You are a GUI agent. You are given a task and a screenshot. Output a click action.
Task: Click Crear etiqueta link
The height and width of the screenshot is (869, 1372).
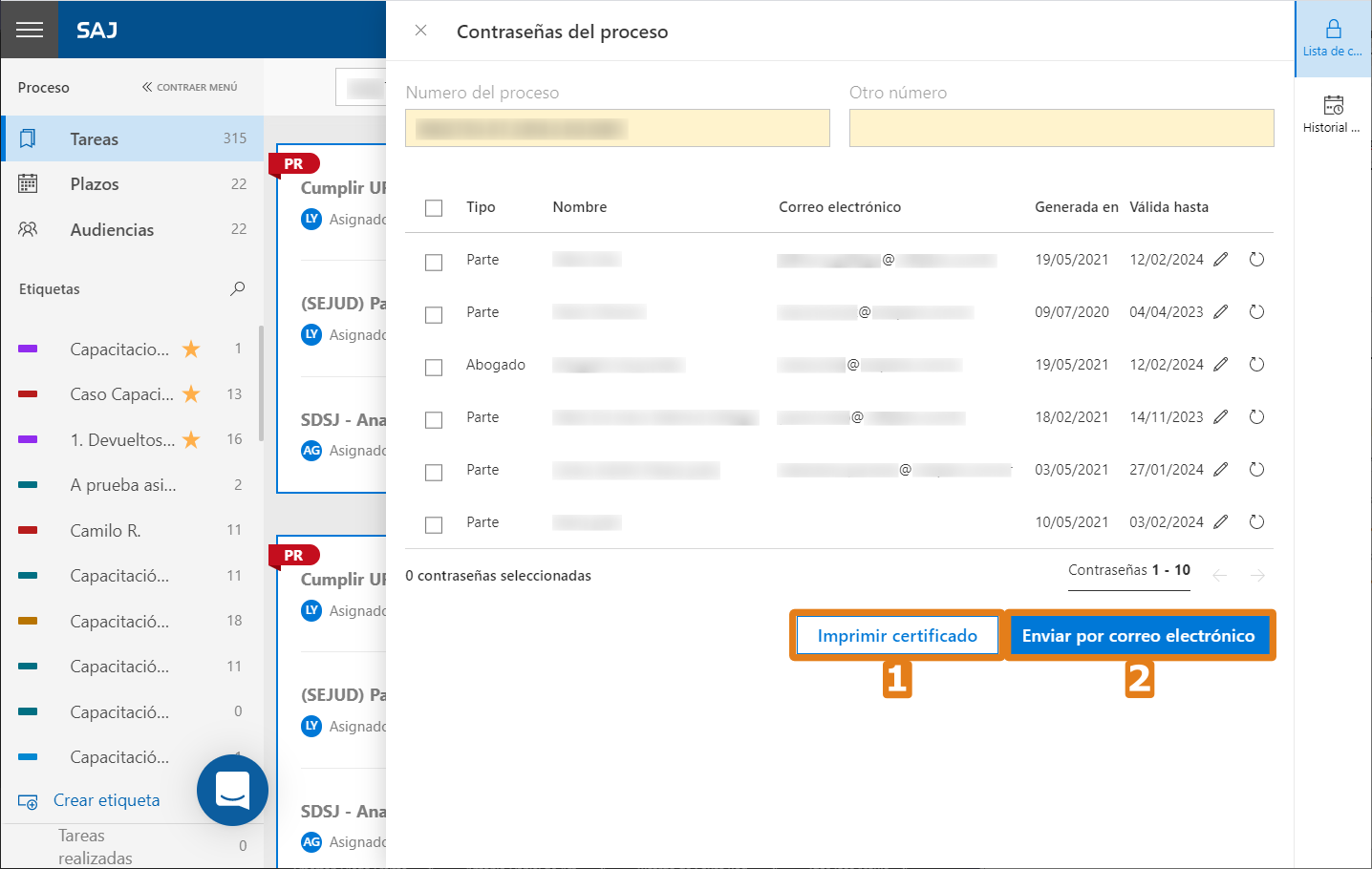(106, 800)
